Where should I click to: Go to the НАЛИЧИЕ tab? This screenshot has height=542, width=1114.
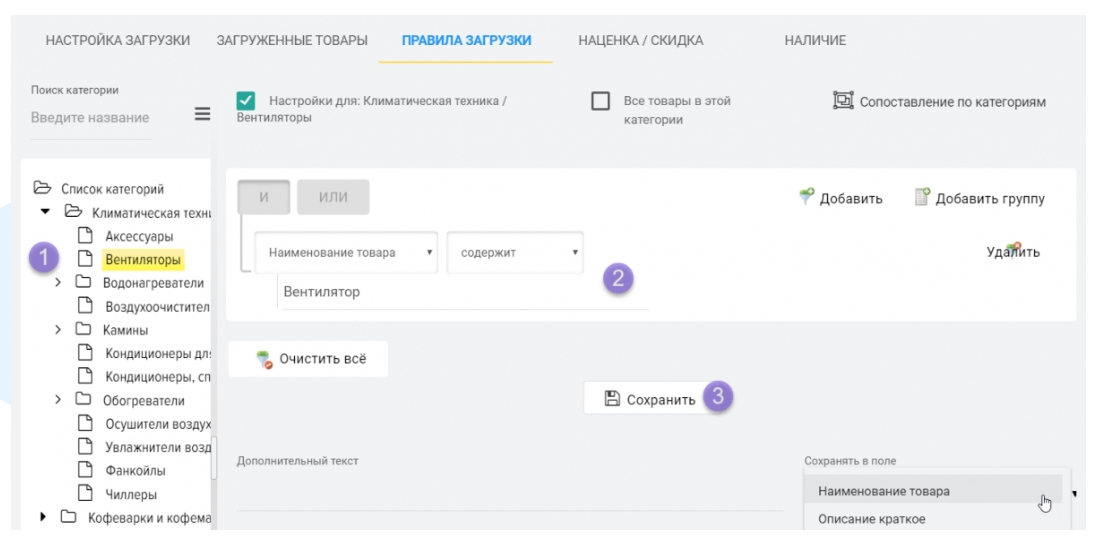click(x=815, y=40)
